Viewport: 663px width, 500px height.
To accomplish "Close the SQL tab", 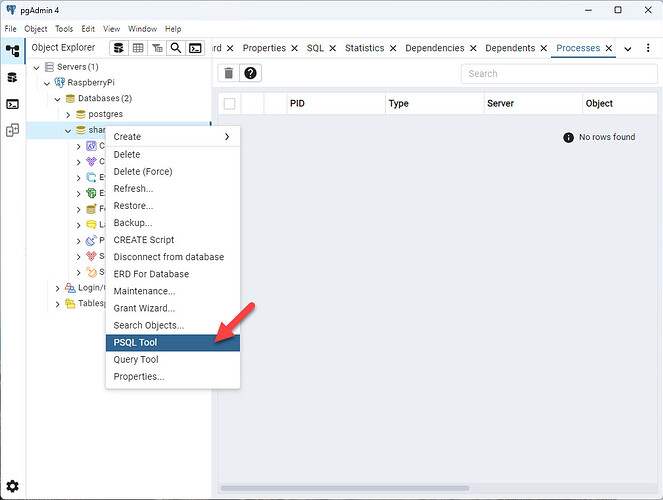I will click(333, 48).
